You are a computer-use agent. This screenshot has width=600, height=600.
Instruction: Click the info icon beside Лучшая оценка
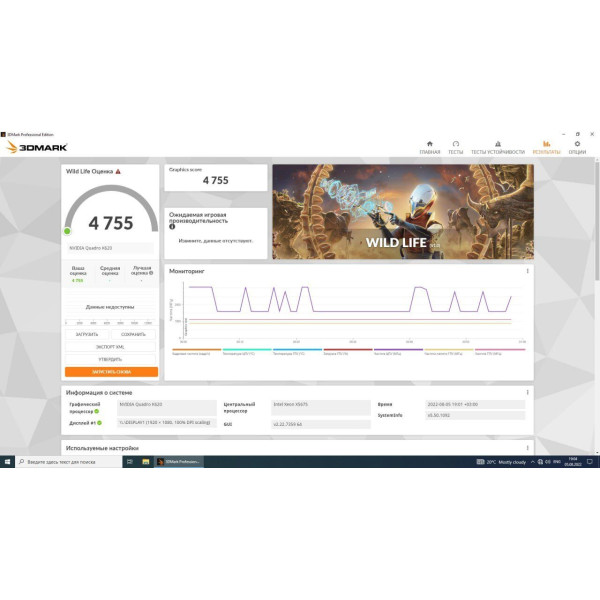tap(151, 273)
